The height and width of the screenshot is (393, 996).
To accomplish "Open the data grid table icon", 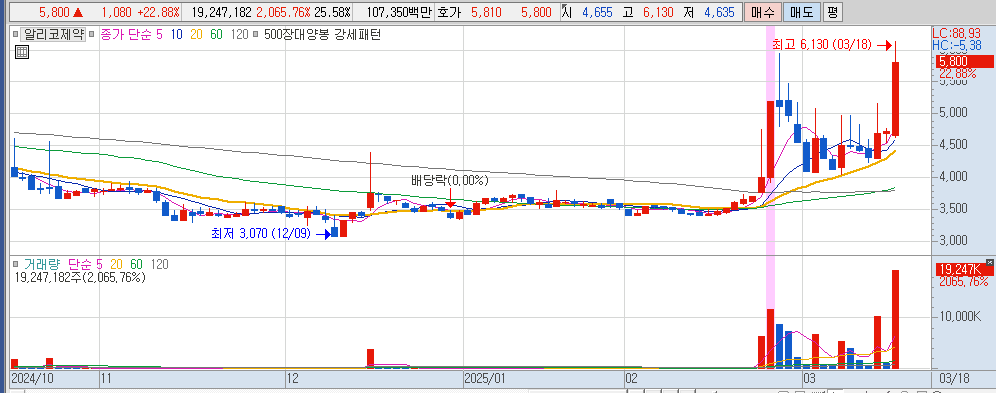I will point(22,53).
